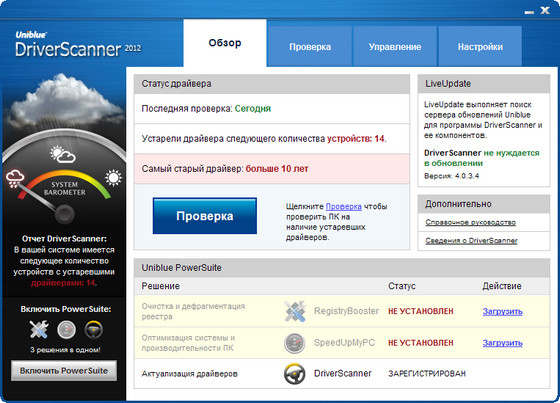
Task: Click the Статус column header
Action: pyautogui.click(x=402, y=286)
